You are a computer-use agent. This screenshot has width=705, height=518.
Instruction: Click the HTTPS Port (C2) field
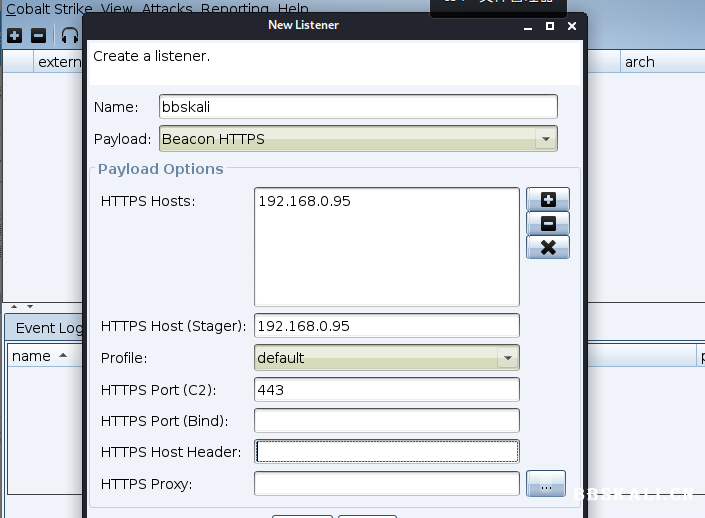pyautogui.click(x=386, y=389)
